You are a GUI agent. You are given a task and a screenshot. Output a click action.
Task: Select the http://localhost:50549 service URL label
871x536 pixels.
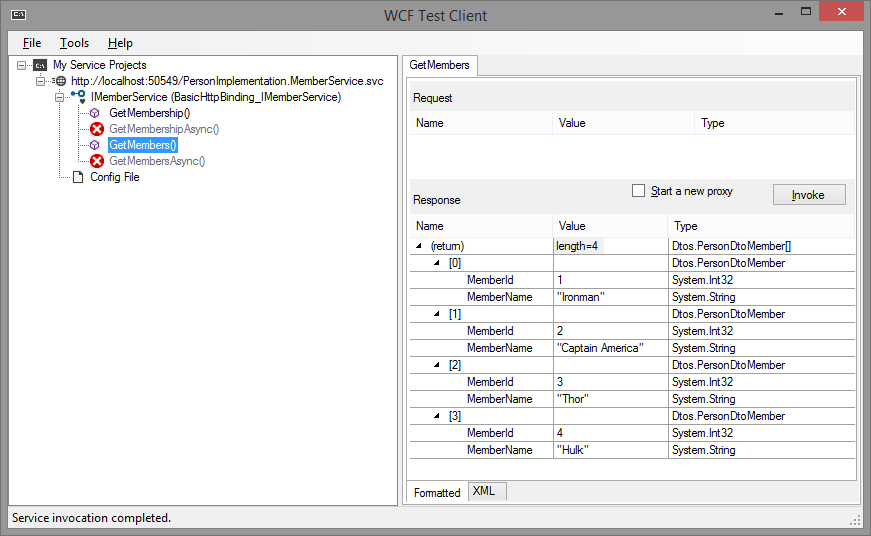pos(227,81)
